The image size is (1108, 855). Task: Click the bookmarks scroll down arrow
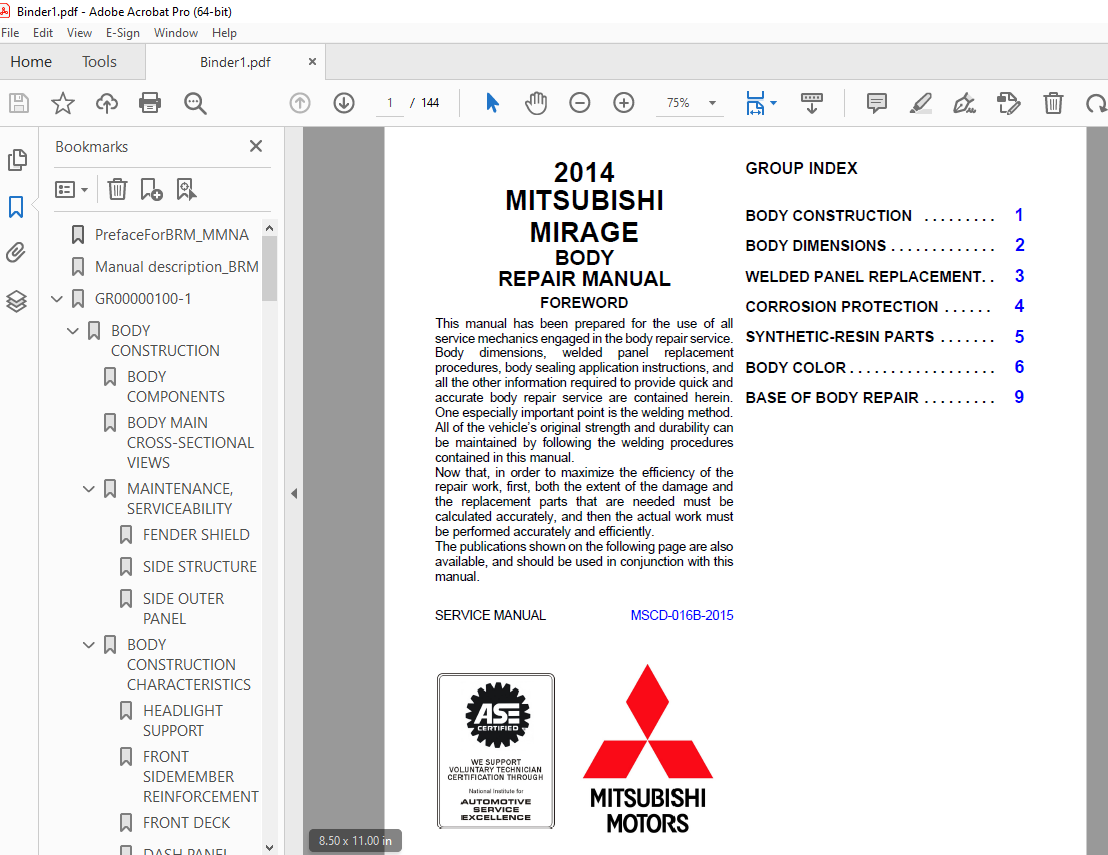269,847
